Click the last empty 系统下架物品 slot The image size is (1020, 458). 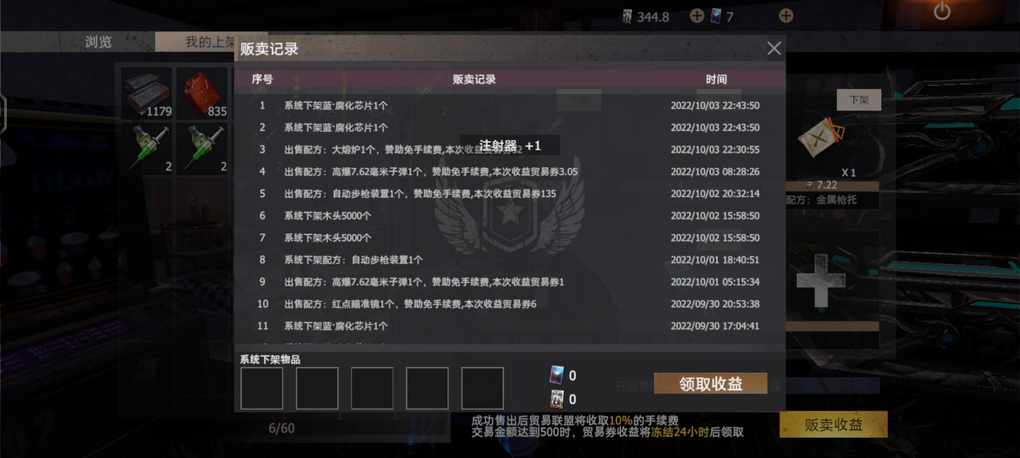pyautogui.click(x=483, y=388)
